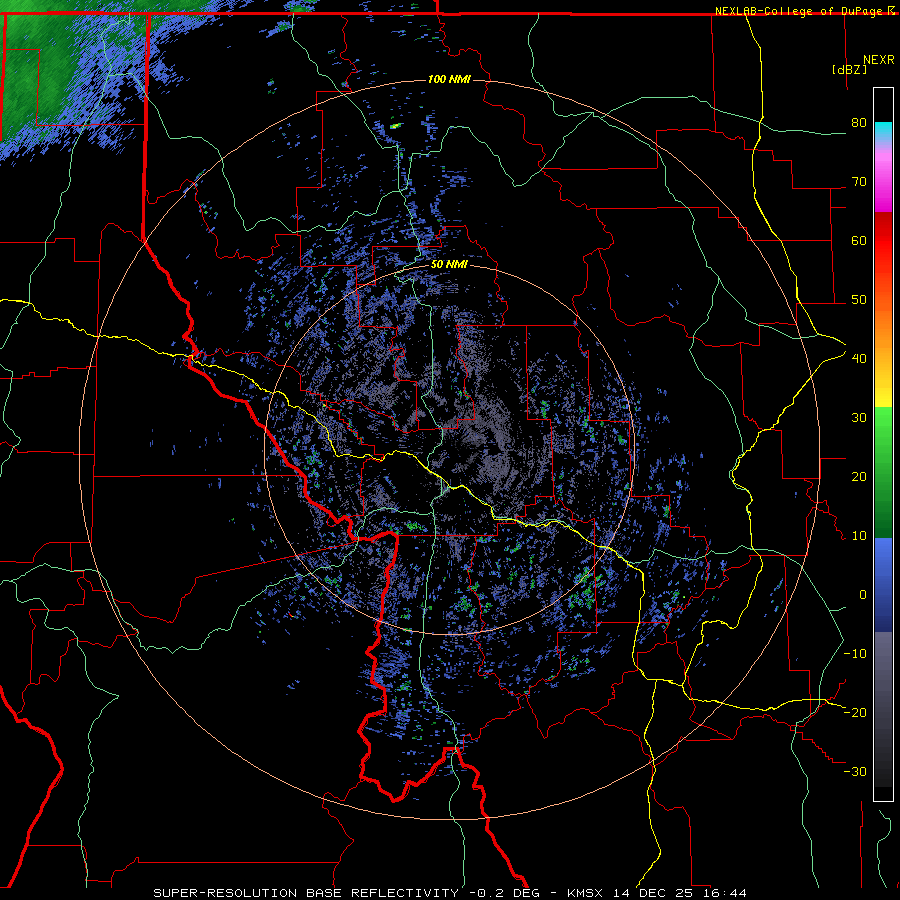Click the [dBZ] units label
Image resolution: width=900 pixels, height=900 pixels.
[849, 69]
